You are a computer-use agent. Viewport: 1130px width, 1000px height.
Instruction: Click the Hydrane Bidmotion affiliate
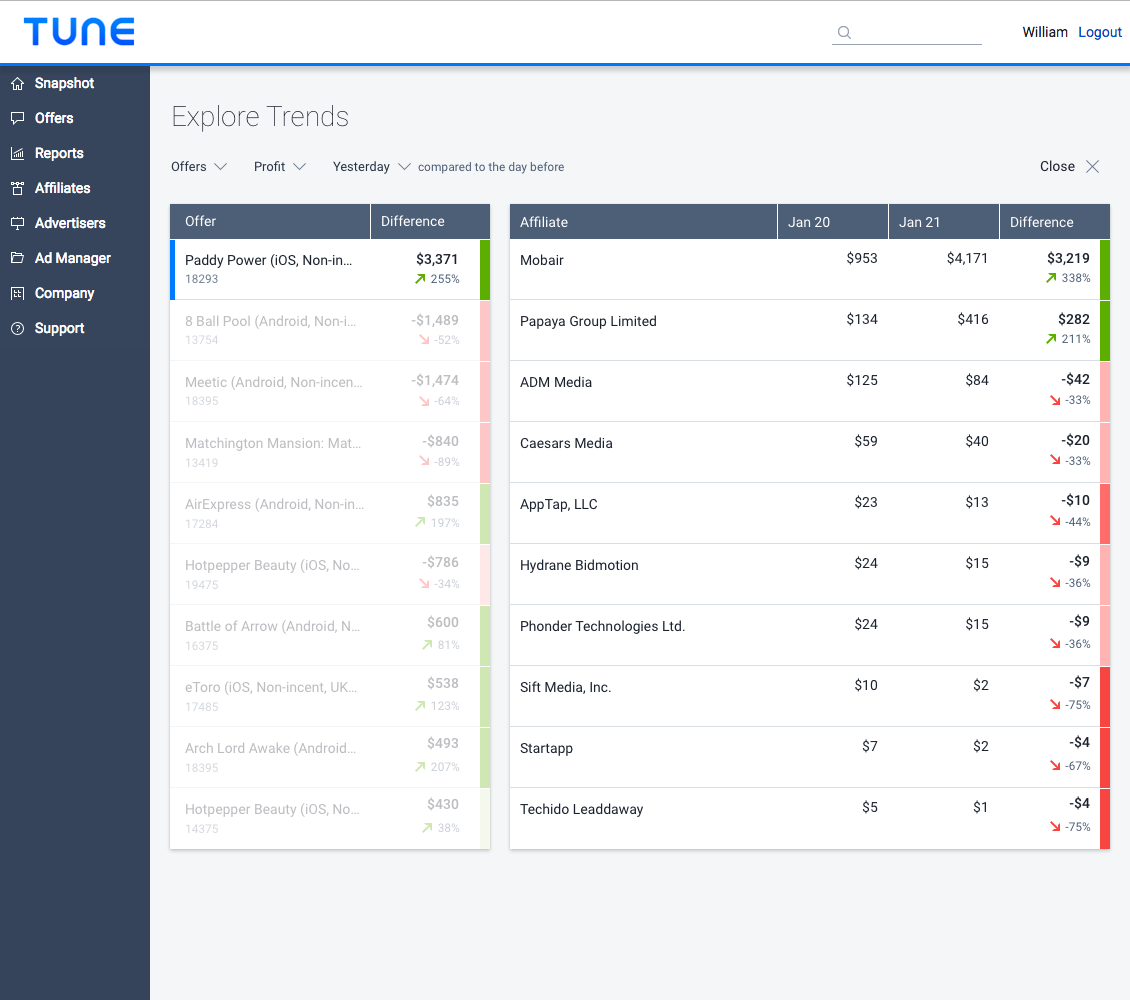(x=579, y=566)
